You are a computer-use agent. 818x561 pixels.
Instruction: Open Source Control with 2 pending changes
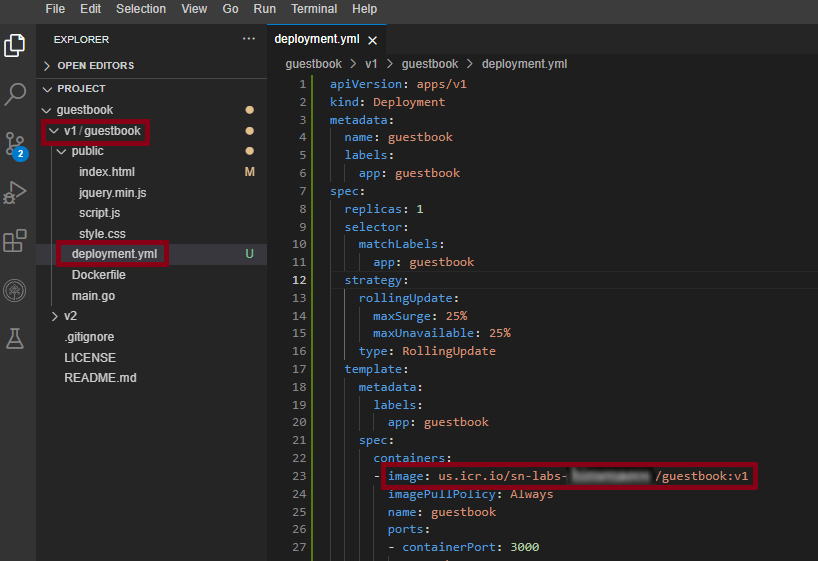(15, 144)
